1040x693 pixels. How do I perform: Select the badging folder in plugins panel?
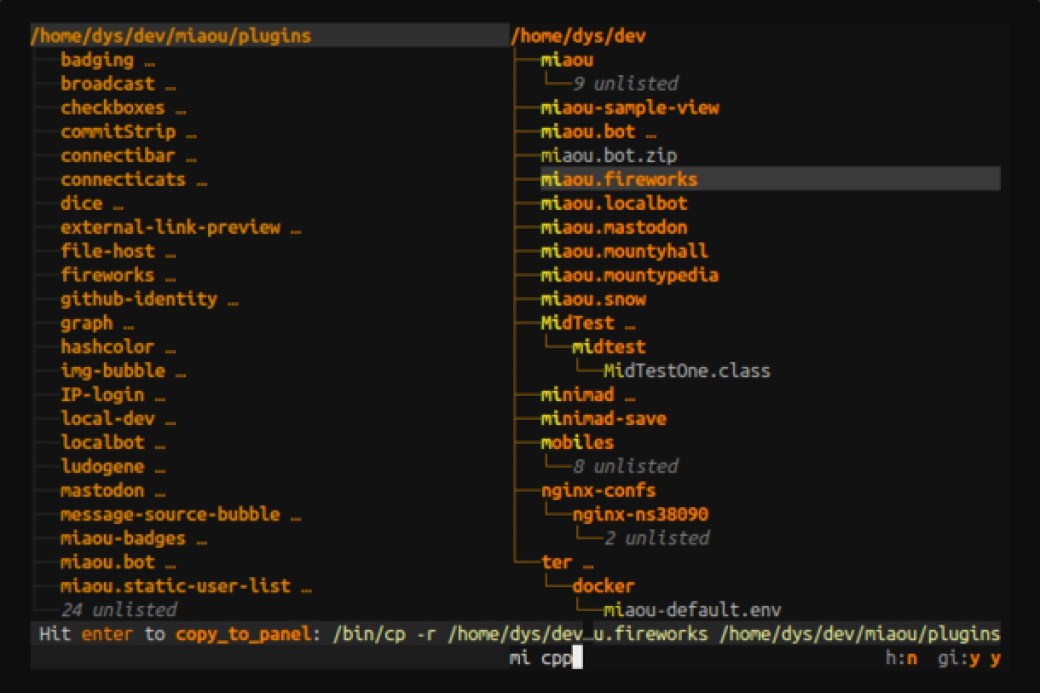[x=96, y=60]
